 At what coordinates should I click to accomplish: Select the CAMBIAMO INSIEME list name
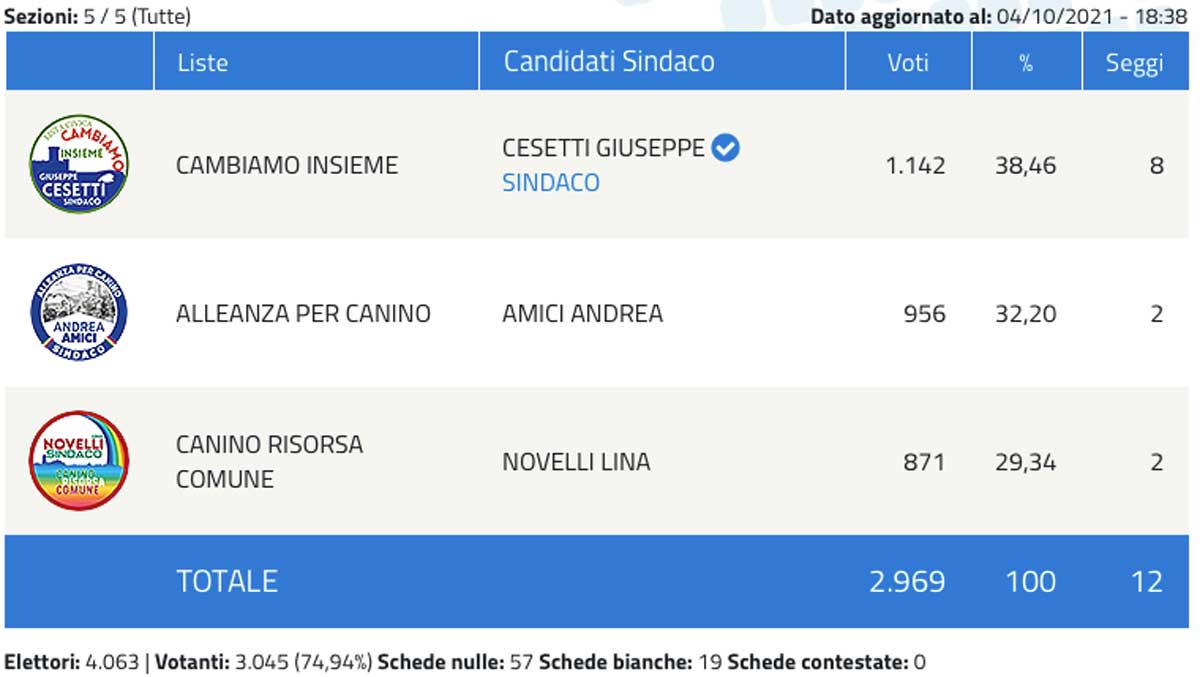click(286, 165)
